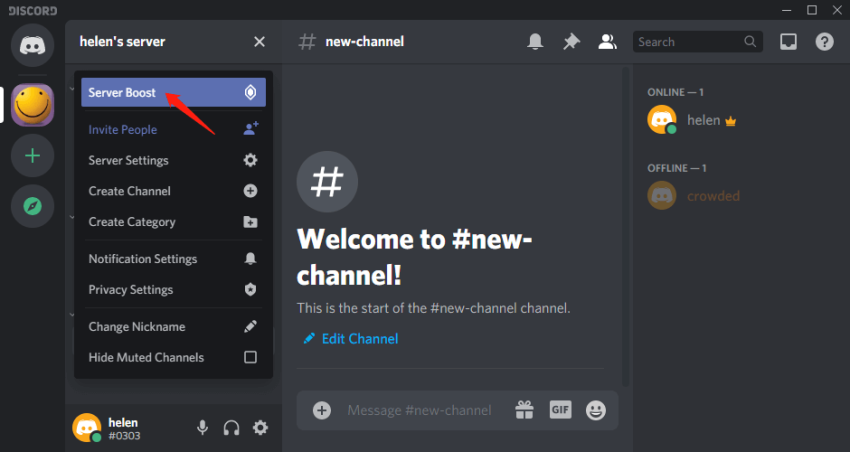Open User Settings gear icon
850x452 pixels.
coord(260,428)
